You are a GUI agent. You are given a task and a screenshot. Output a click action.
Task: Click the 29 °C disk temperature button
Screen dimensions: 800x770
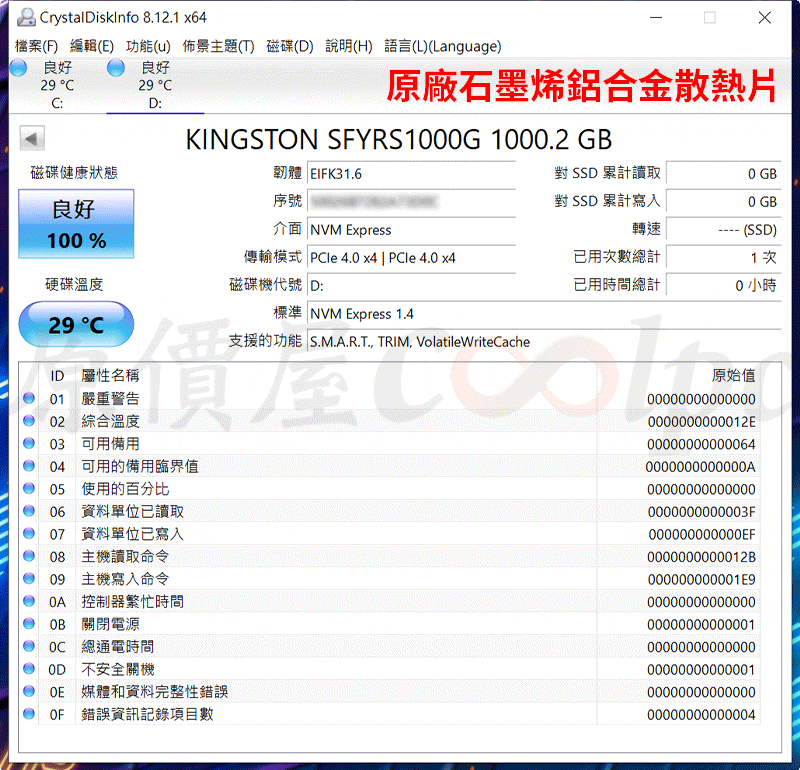point(77,324)
